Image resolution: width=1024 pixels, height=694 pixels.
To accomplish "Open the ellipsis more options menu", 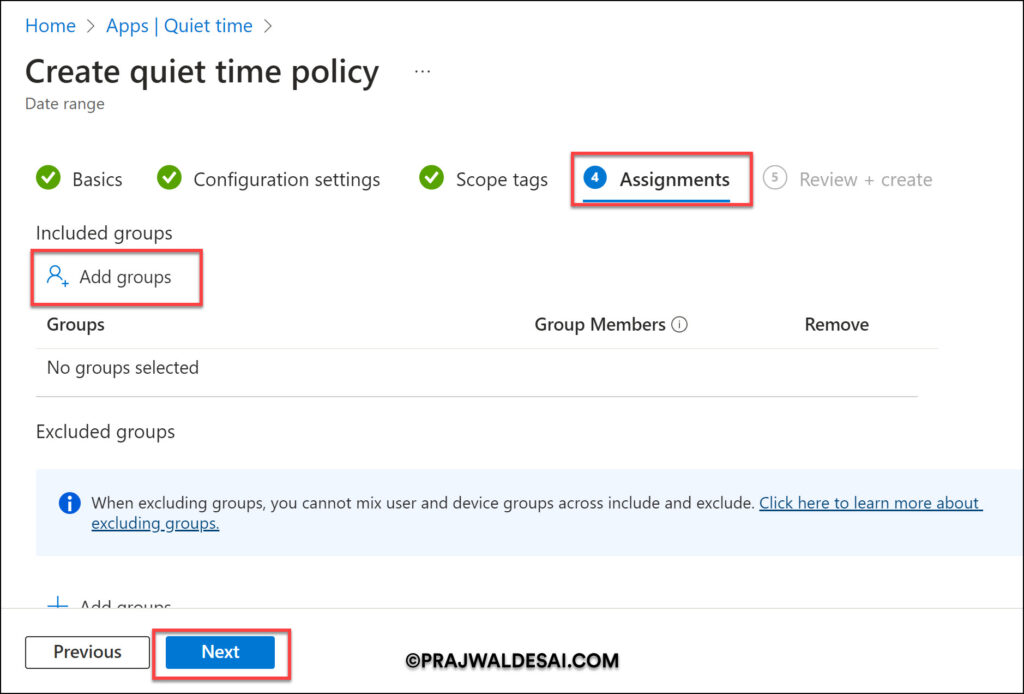I will click(423, 71).
